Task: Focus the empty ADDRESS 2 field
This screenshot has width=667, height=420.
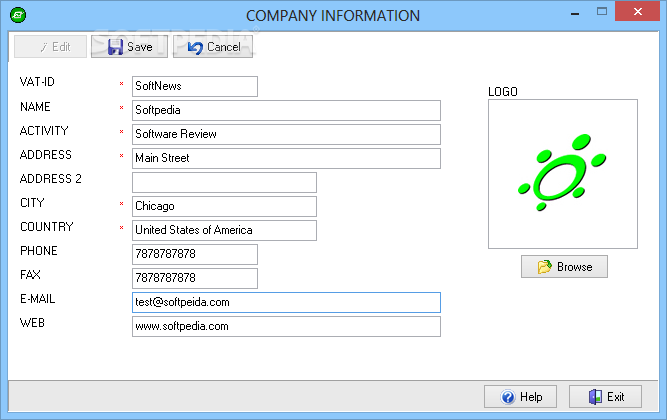Action: [224, 183]
